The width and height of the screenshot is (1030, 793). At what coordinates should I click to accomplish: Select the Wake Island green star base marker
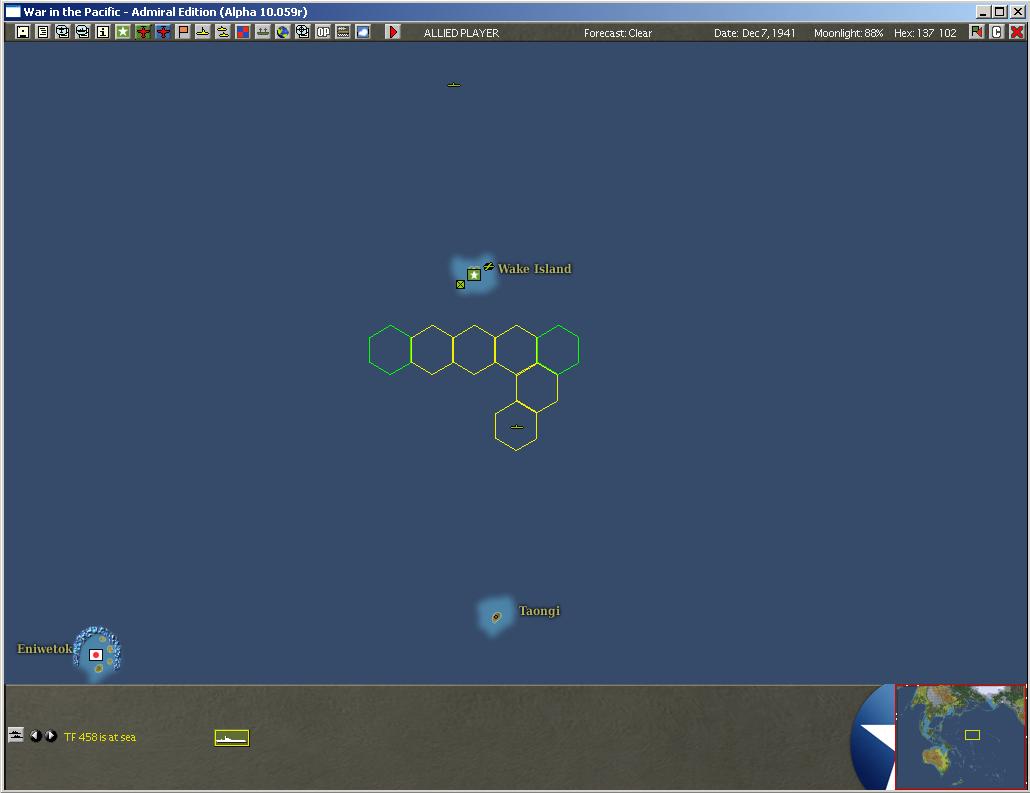[474, 275]
